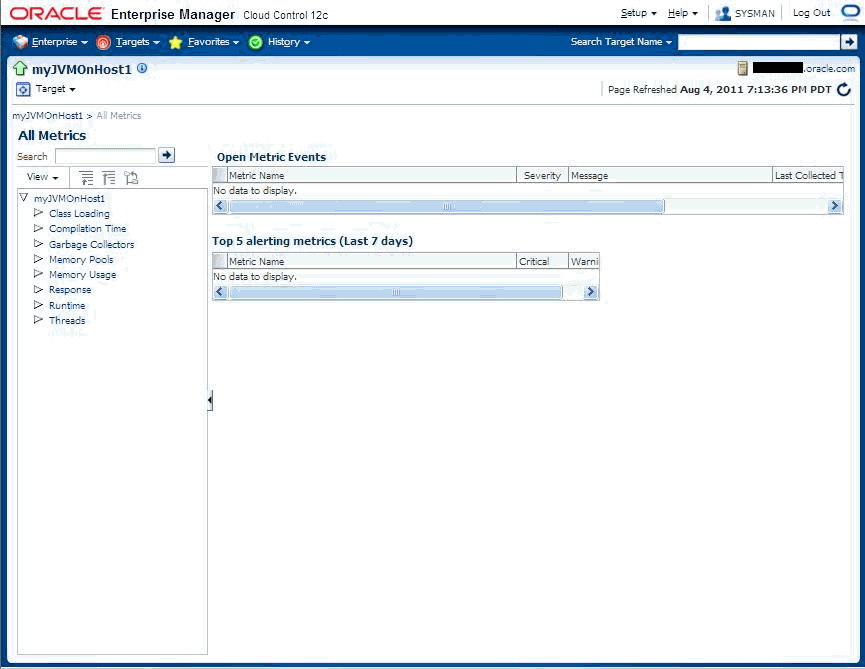Click Metric Name header in Open Metric Events
Viewport: 865px width, 669px height.
click(x=372, y=175)
